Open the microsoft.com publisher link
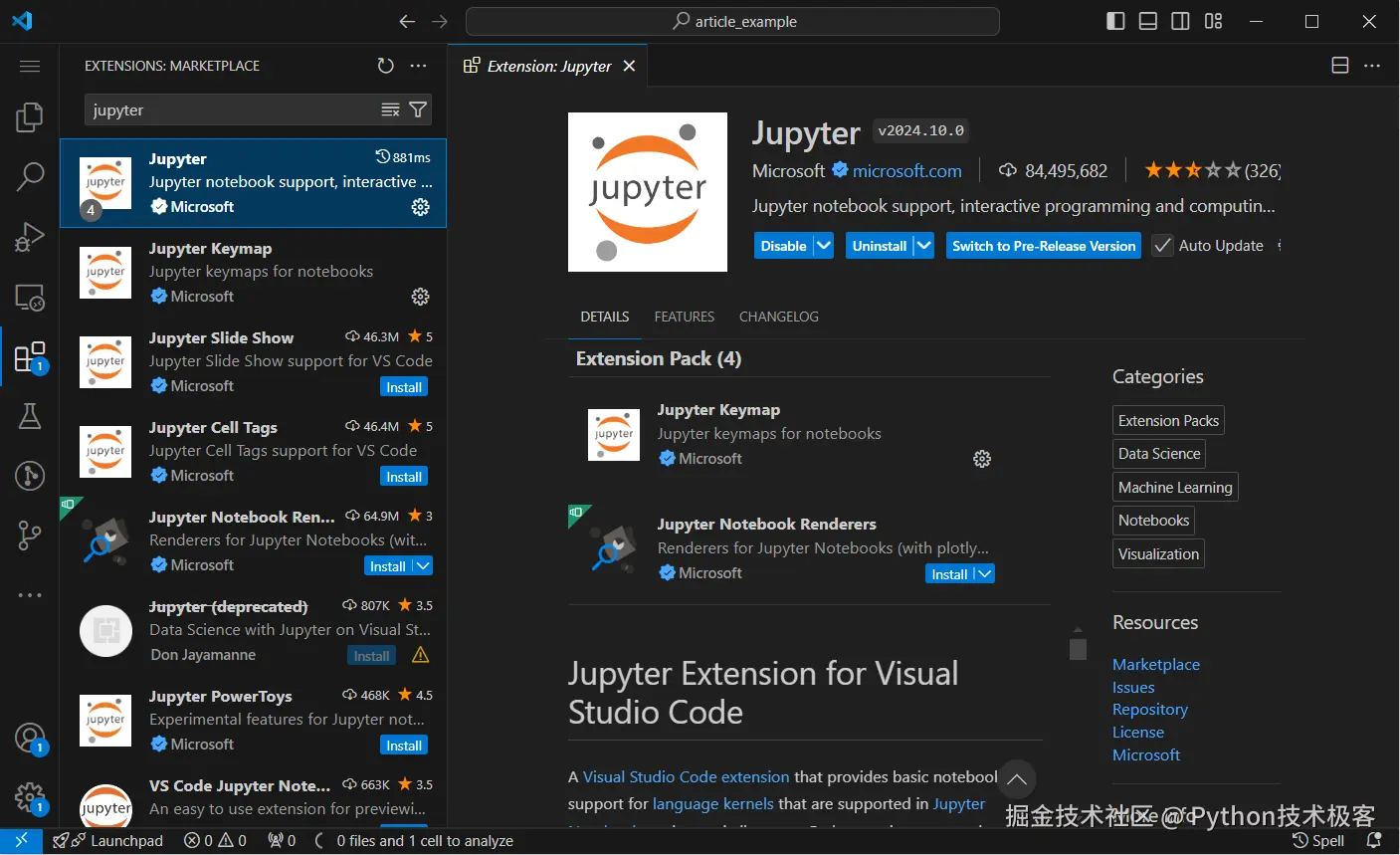This screenshot has width=1400, height=855. coord(907,171)
